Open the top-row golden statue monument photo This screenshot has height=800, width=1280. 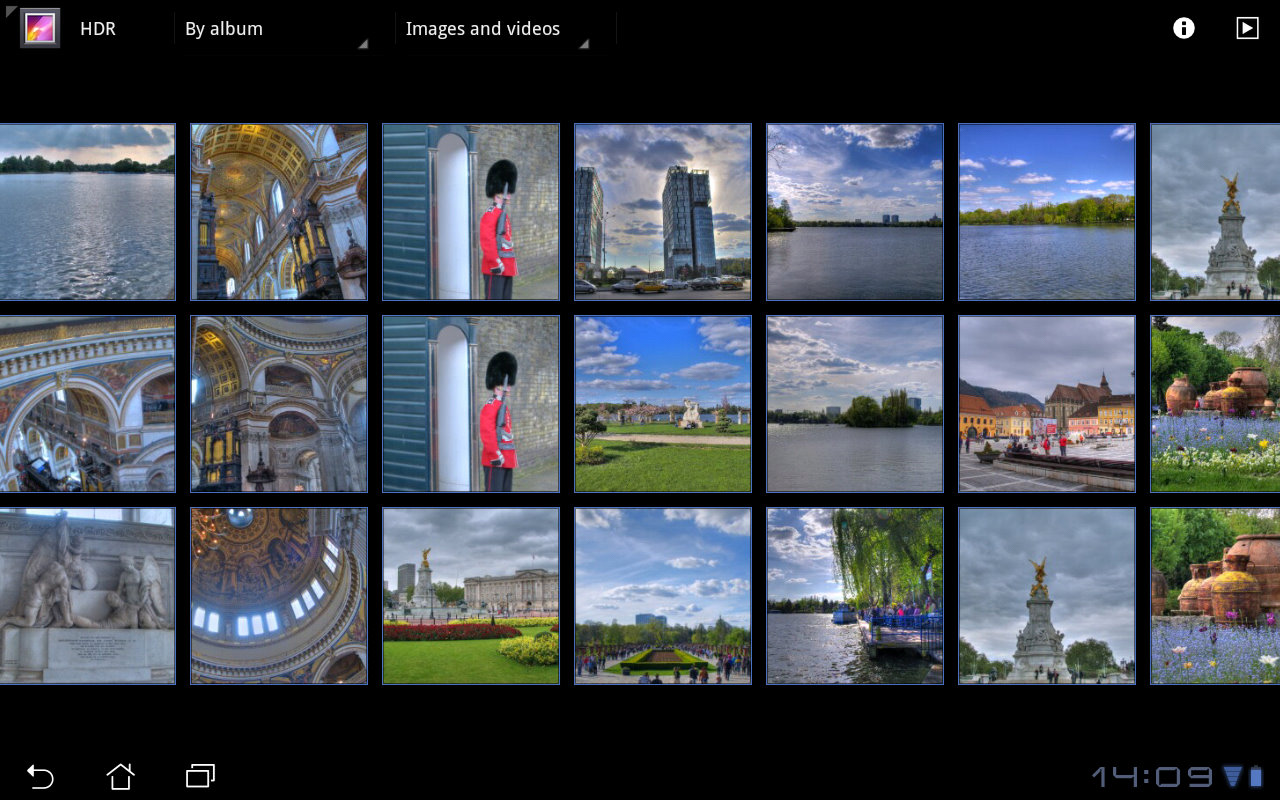[x=1216, y=212]
